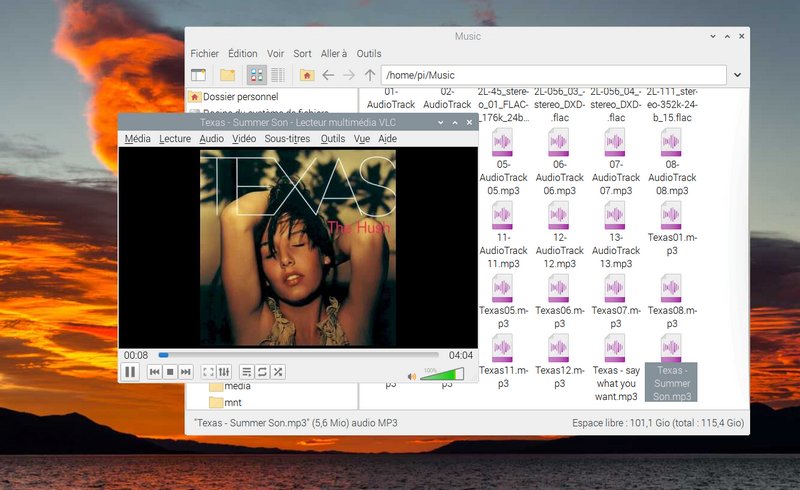Screen dimensions: 800x490
Task: Toggle VLC fullscreen mode
Action: tap(208, 372)
